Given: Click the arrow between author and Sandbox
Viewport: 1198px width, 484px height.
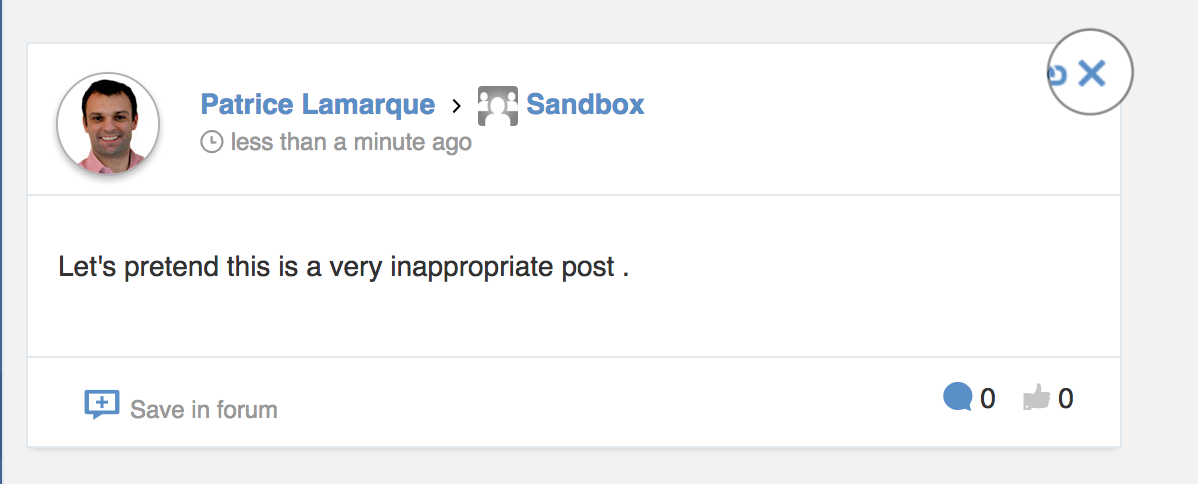Looking at the screenshot, I should pyautogui.click(x=456, y=106).
